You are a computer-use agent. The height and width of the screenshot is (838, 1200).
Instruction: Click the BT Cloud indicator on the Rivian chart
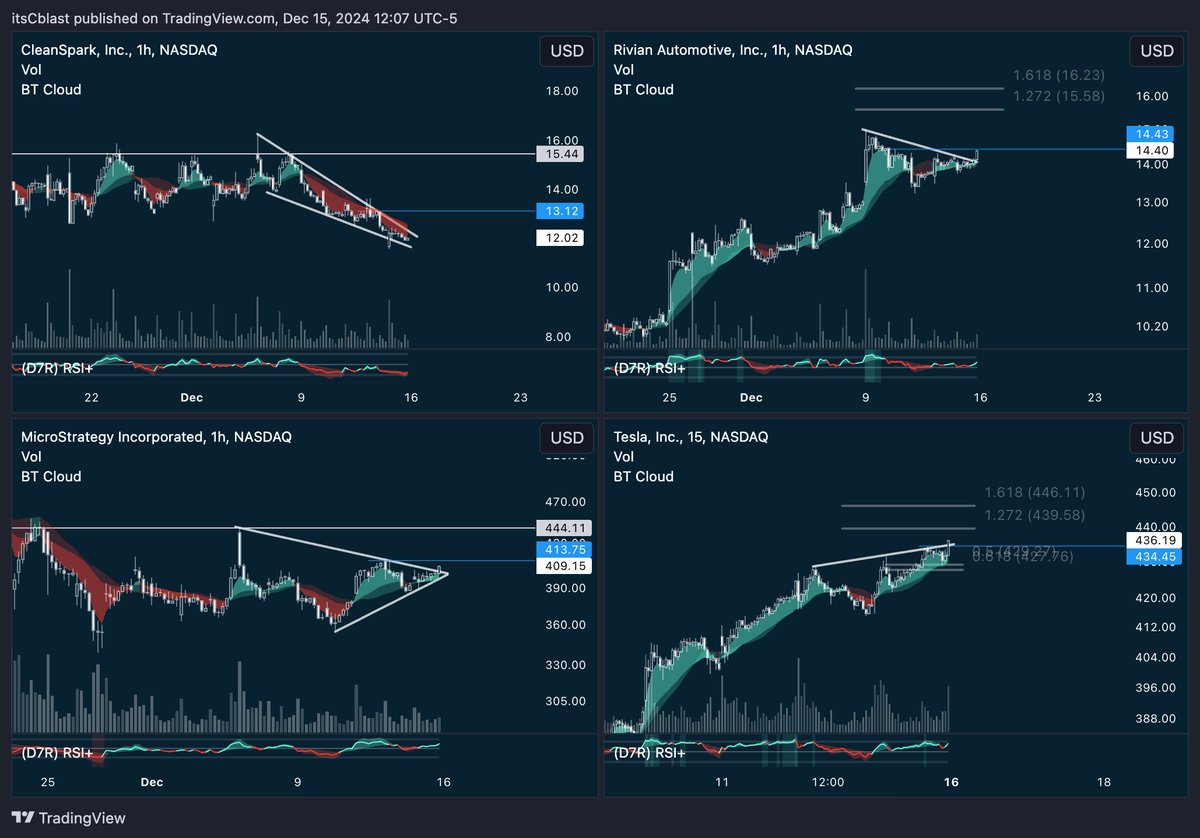(x=643, y=89)
